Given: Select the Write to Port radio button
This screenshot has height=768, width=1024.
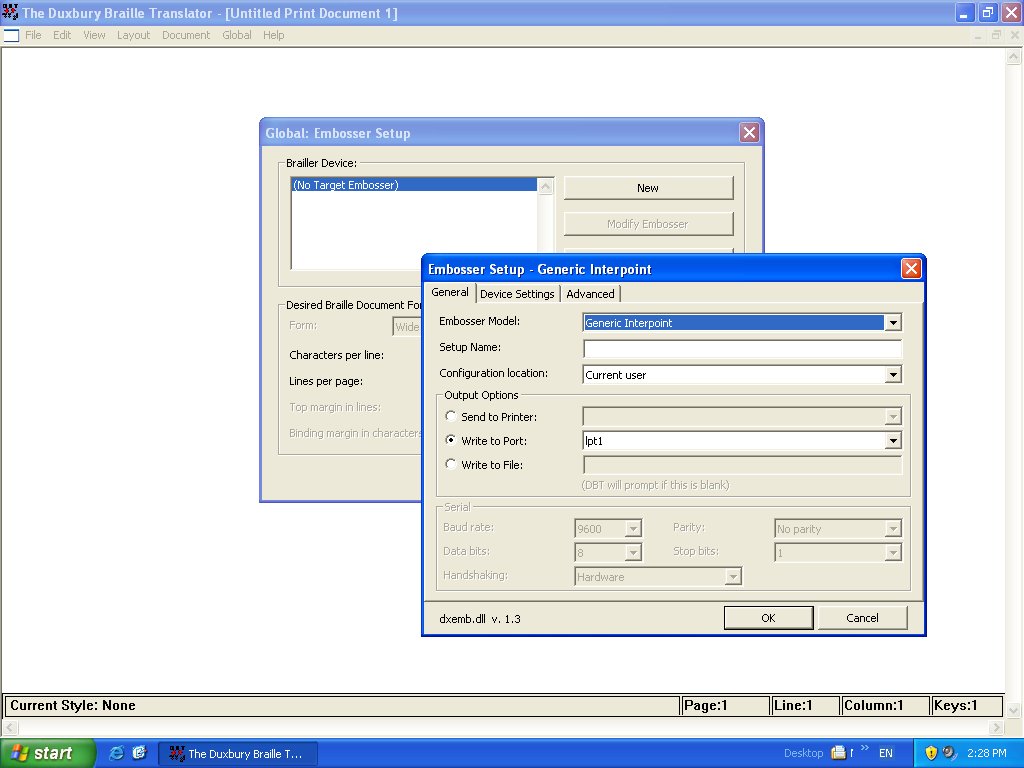Looking at the screenshot, I should [451, 440].
